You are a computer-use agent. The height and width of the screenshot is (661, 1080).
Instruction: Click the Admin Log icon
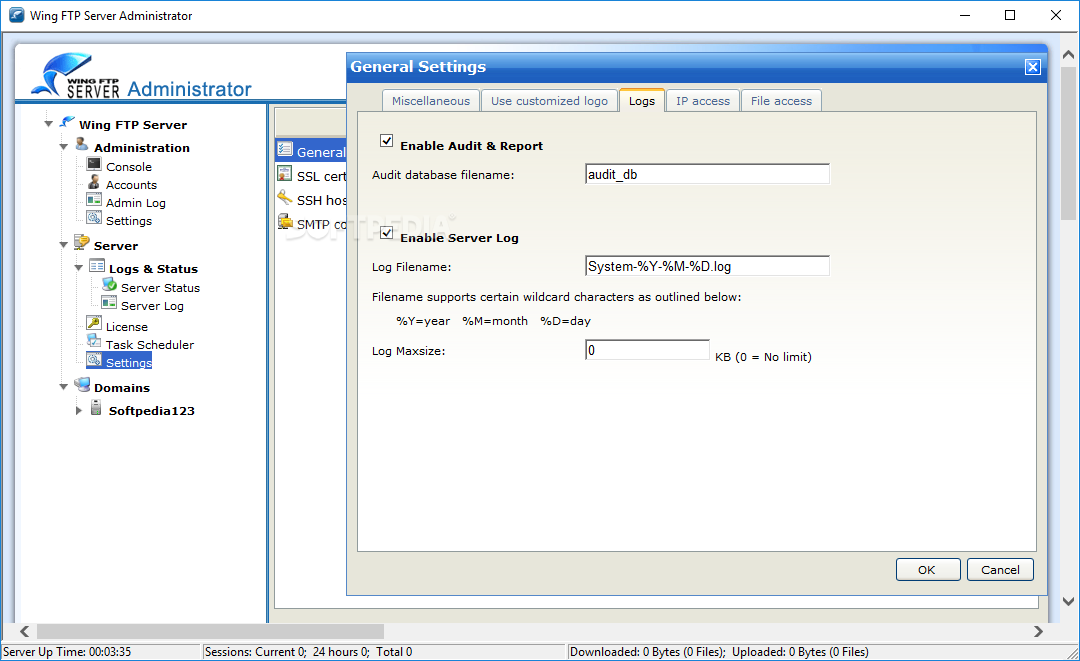tap(94, 200)
